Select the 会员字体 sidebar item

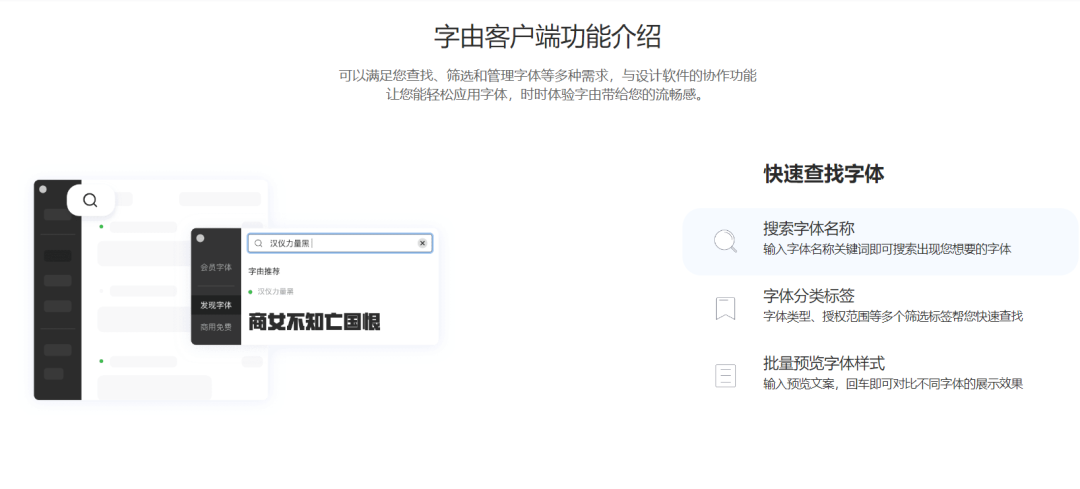[215, 267]
